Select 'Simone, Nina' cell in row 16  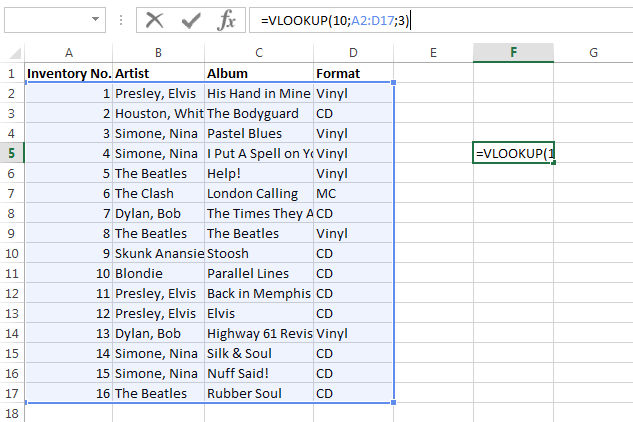tap(158, 374)
